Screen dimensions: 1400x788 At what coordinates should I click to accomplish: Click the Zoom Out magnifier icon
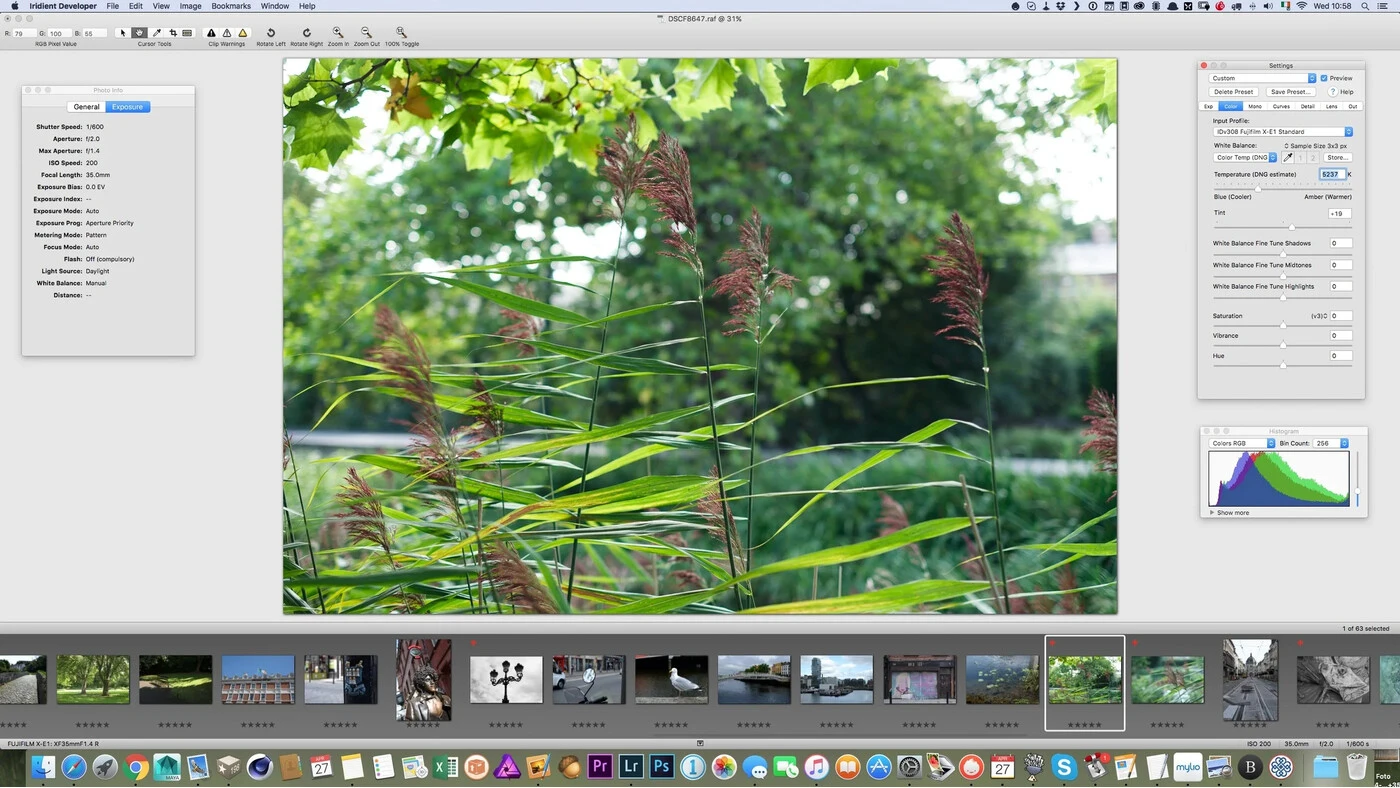366,33
